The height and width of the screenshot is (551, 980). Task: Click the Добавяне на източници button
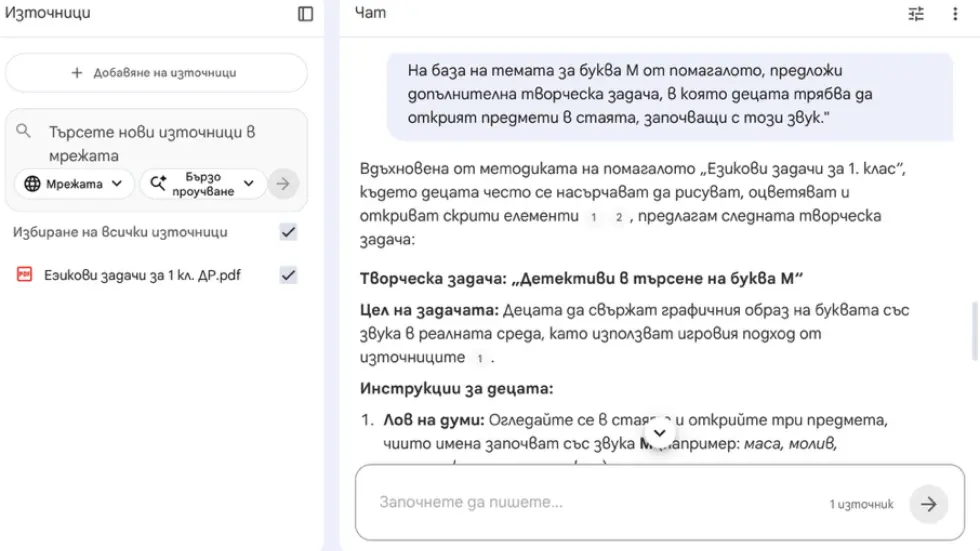(x=156, y=73)
